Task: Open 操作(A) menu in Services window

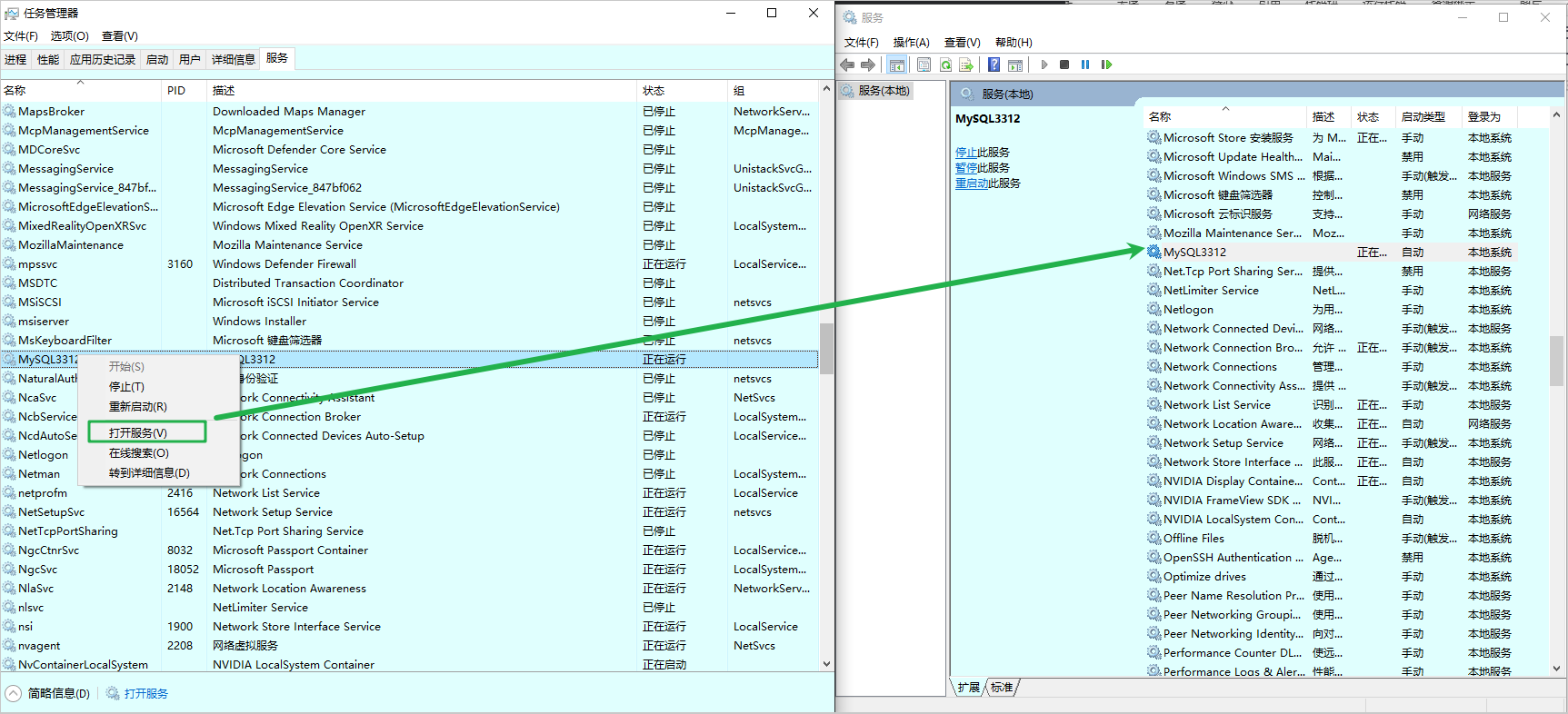Action: (x=912, y=42)
